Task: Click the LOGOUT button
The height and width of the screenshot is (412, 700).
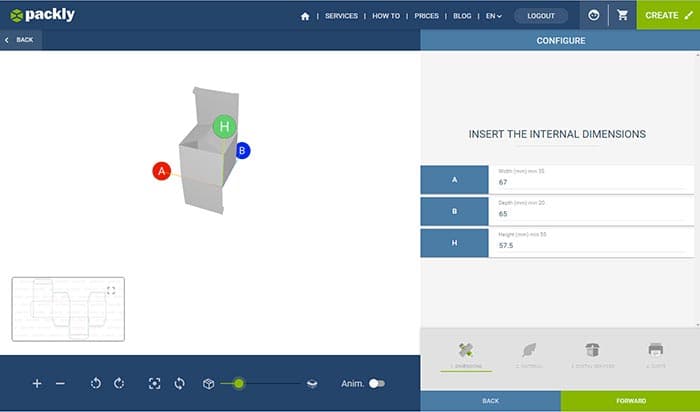Action: click(541, 16)
